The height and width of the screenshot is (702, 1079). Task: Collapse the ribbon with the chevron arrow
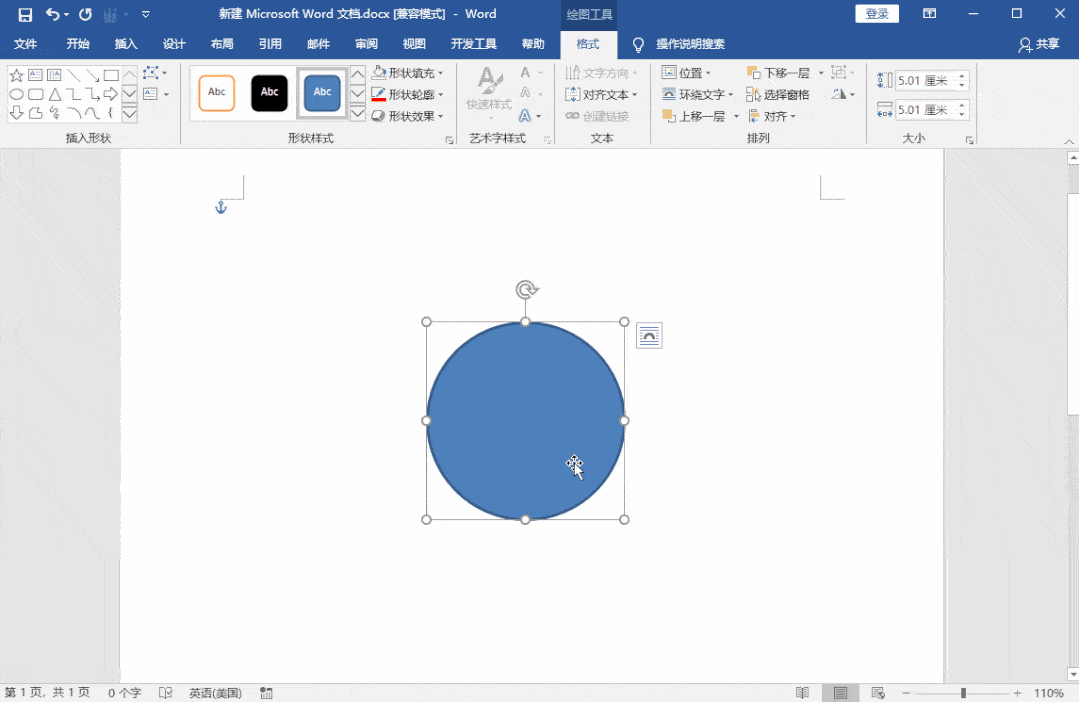point(1067,141)
